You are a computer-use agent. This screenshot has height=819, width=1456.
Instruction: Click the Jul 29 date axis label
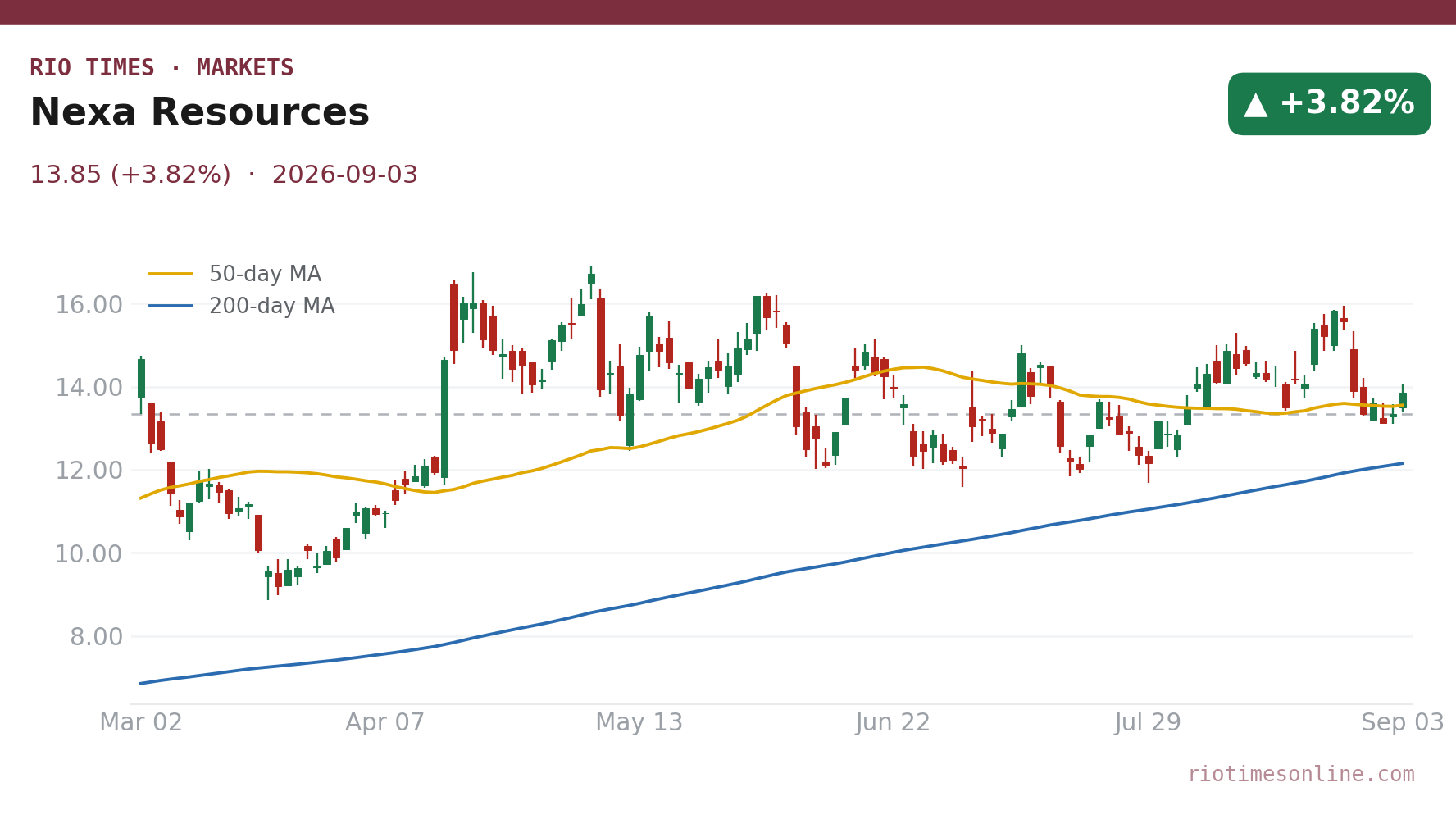point(1148,723)
